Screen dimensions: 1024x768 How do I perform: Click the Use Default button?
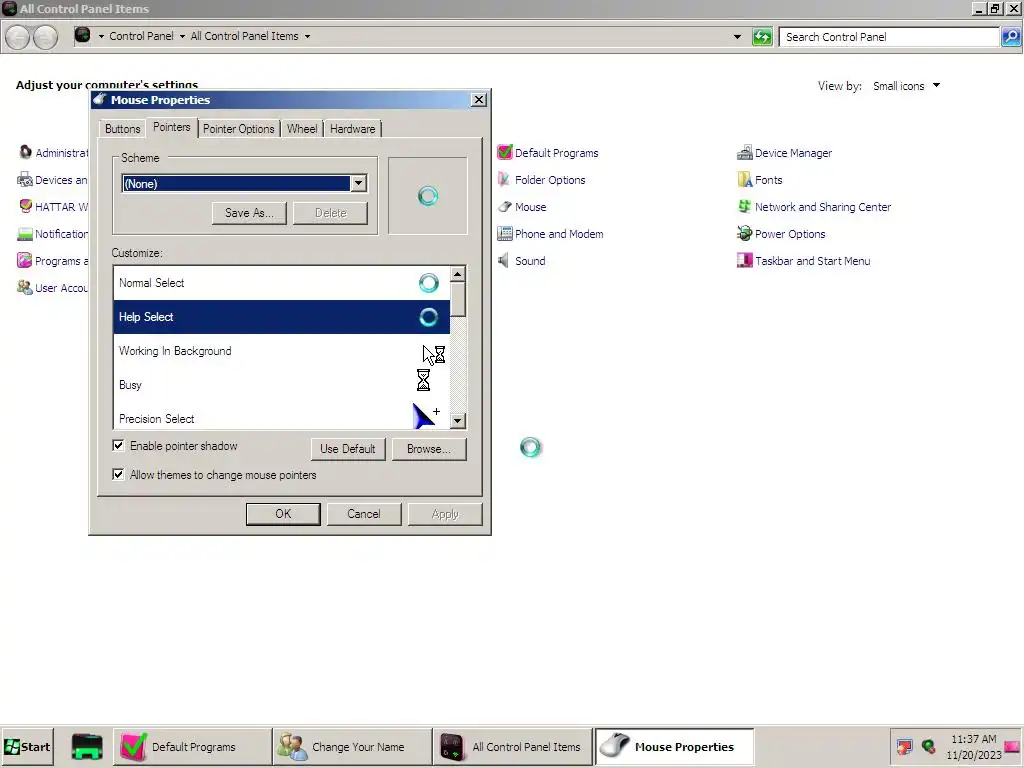coord(347,449)
